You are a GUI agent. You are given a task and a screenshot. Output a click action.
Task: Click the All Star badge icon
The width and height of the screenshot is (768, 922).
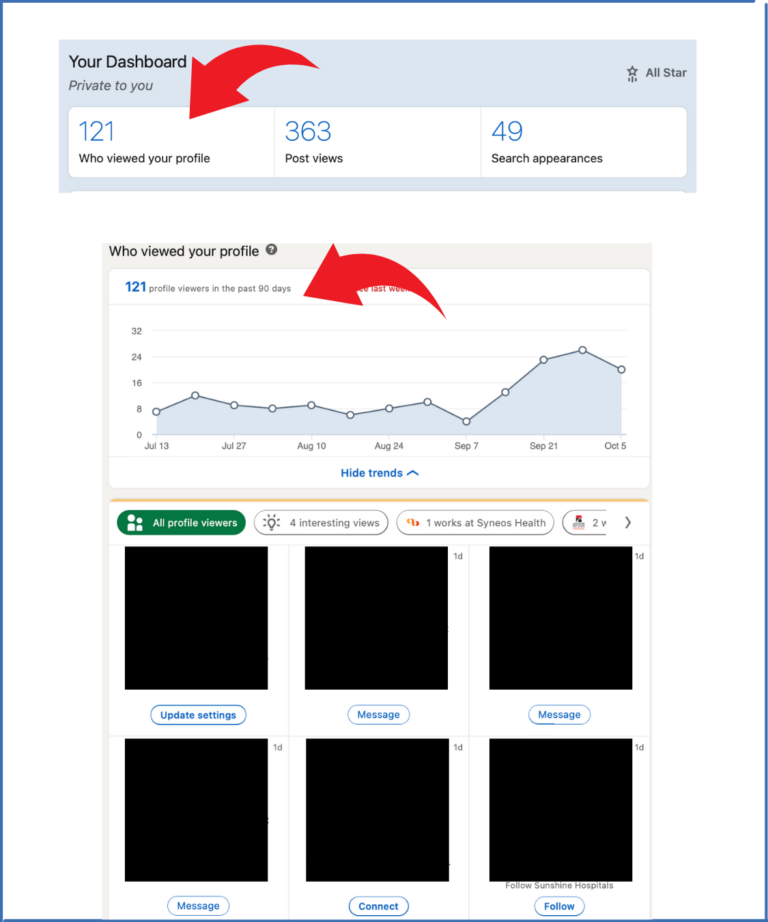tap(632, 74)
